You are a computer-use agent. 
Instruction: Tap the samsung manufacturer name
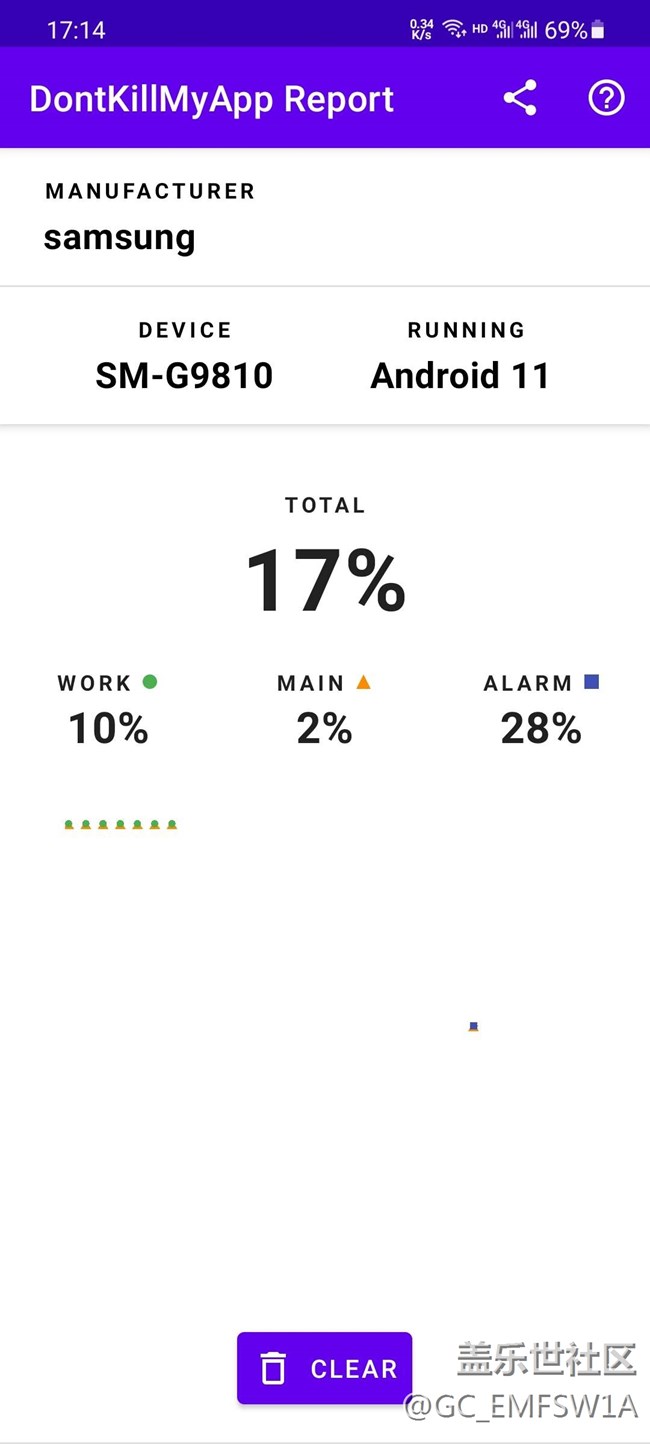[x=119, y=238]
